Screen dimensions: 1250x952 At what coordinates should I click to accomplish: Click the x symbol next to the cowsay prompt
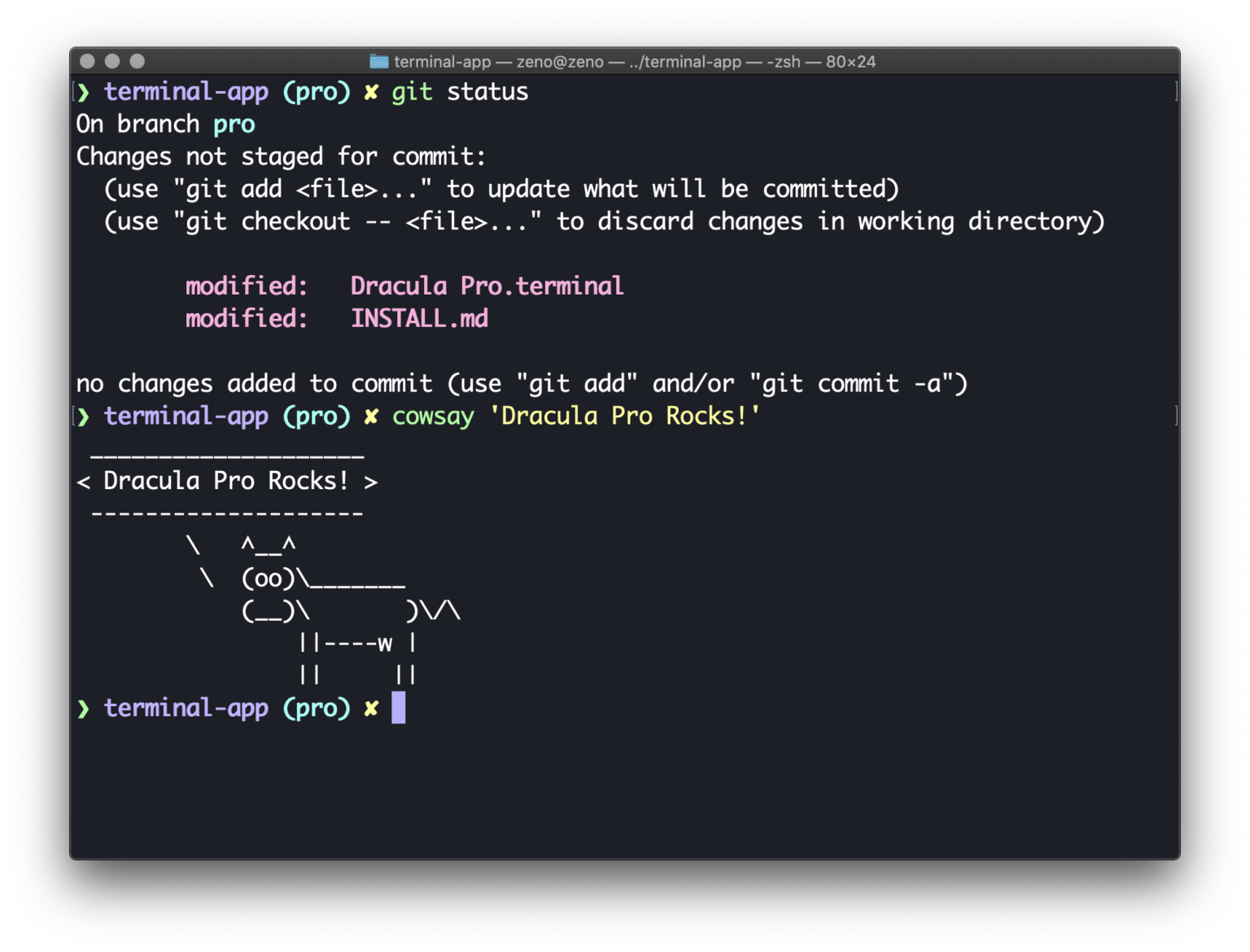[371, 416]
